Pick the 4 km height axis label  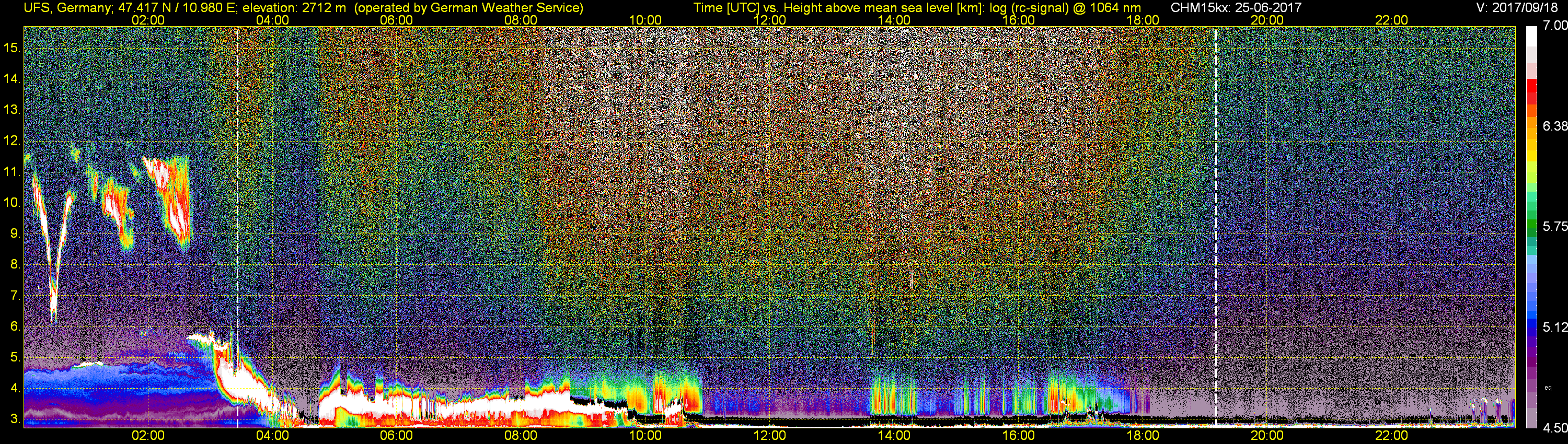coord(15,388)
